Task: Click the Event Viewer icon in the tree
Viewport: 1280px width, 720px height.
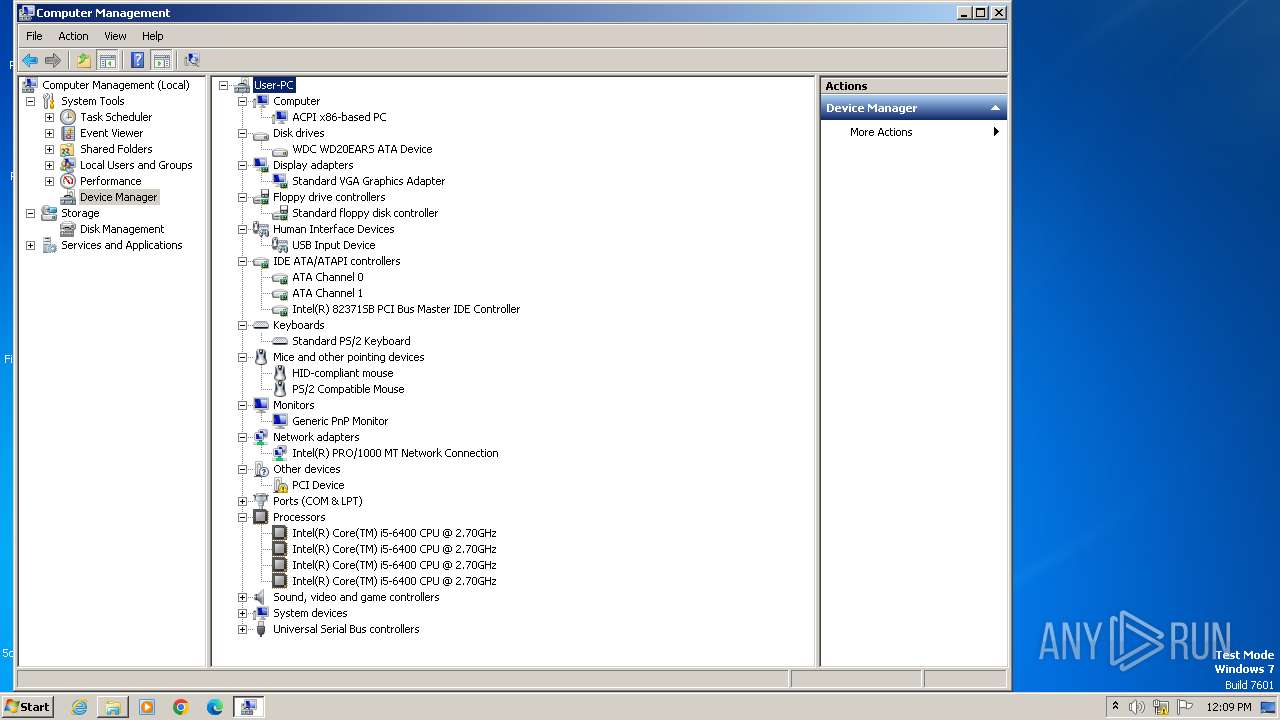Action: coord(68,133)
